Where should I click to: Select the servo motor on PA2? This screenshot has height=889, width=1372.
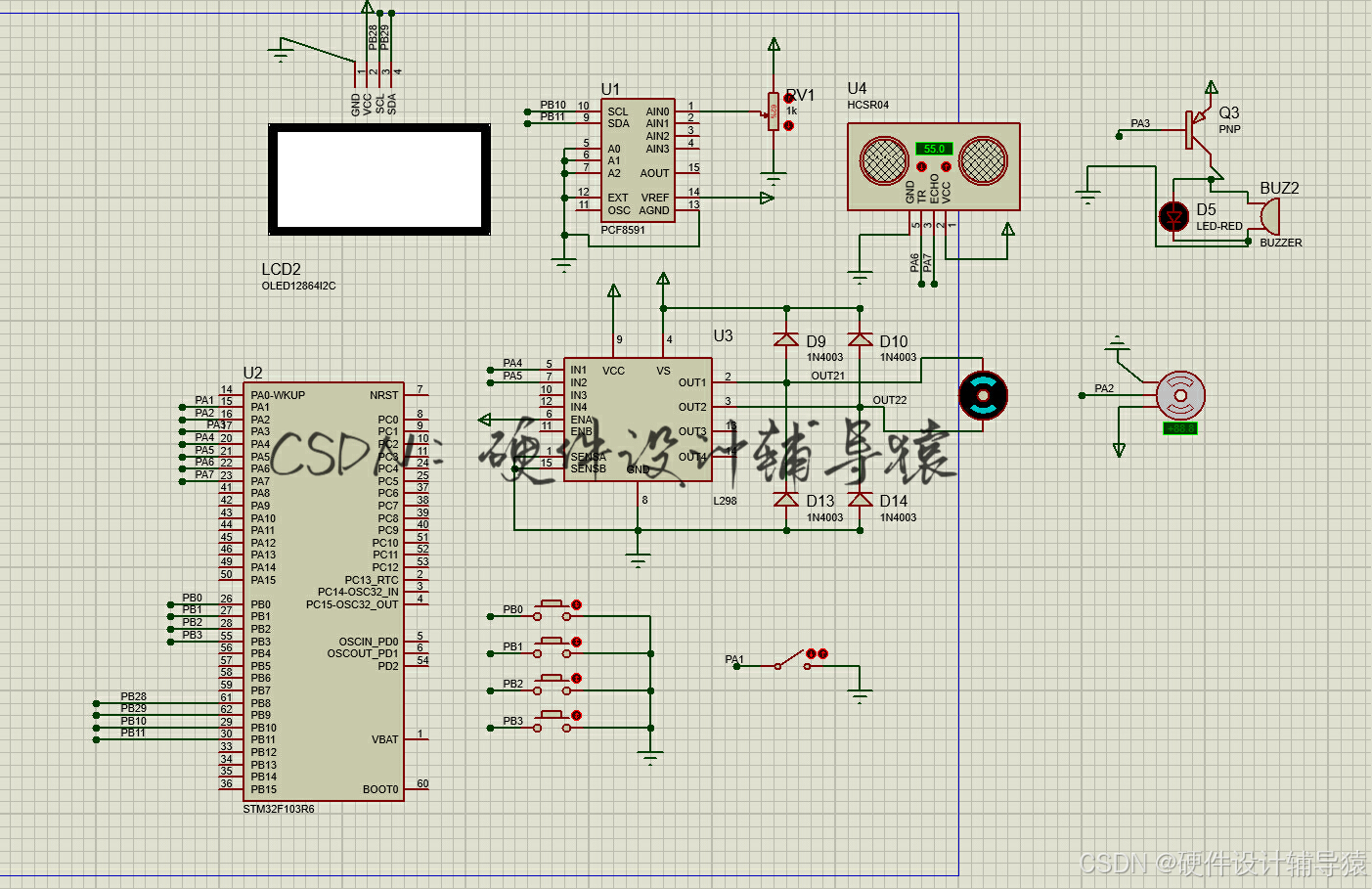(x=1180, y=396)
